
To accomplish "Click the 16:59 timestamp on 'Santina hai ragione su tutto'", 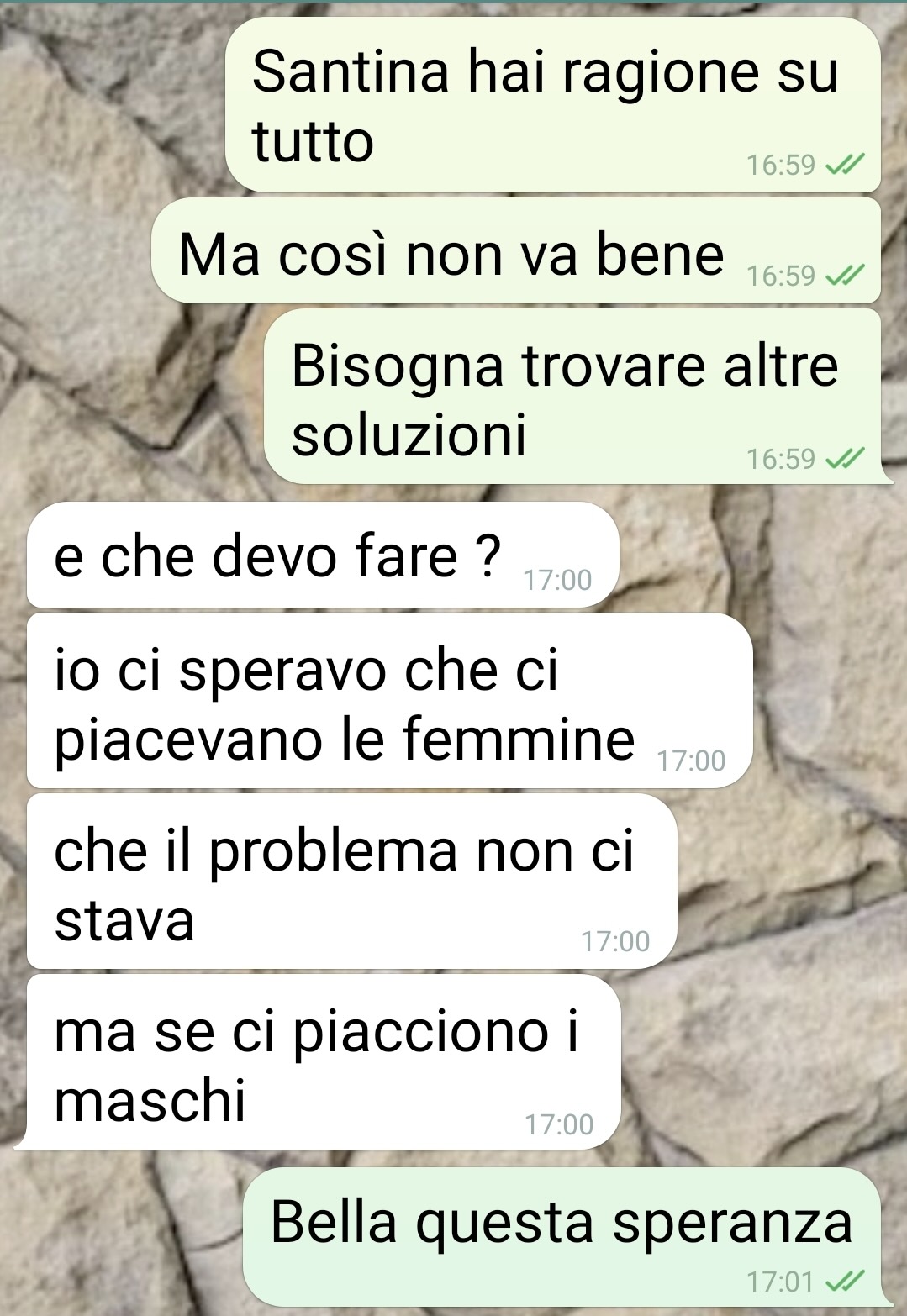I will (781, 166).
